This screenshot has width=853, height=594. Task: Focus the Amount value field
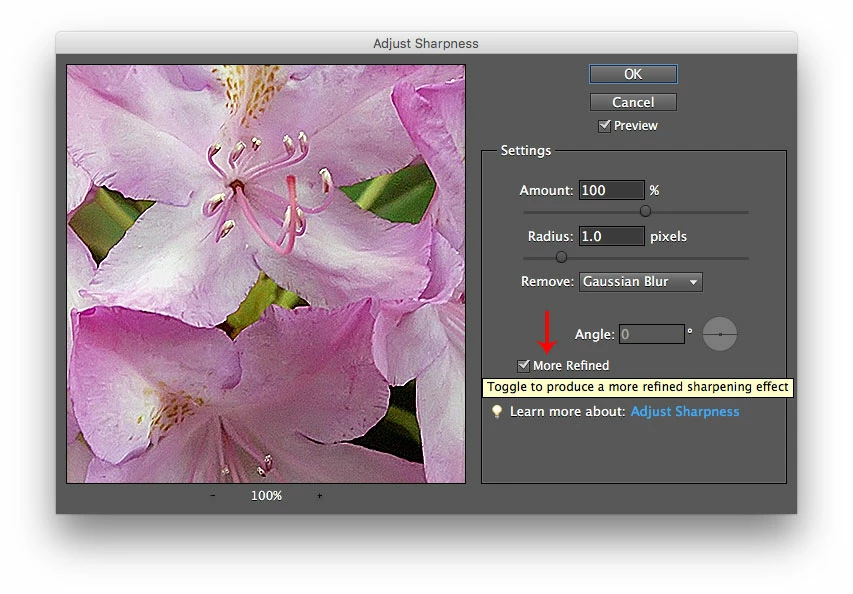click(x=611, y=190)
